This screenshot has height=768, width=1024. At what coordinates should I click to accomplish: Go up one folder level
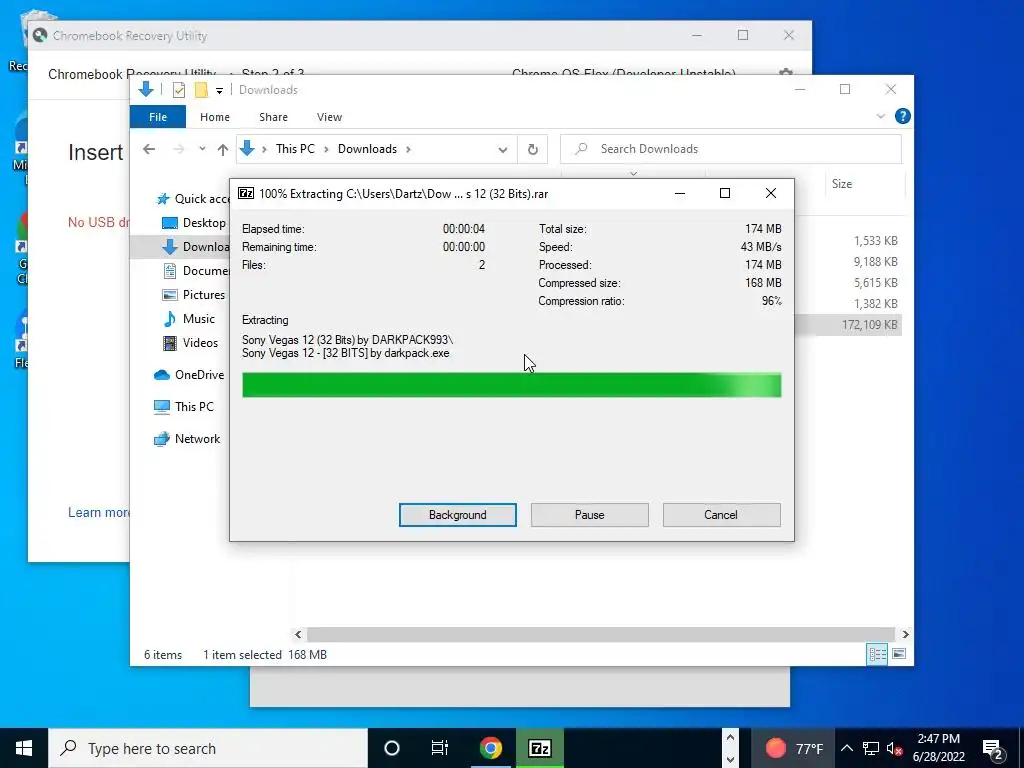pos(223,150)
